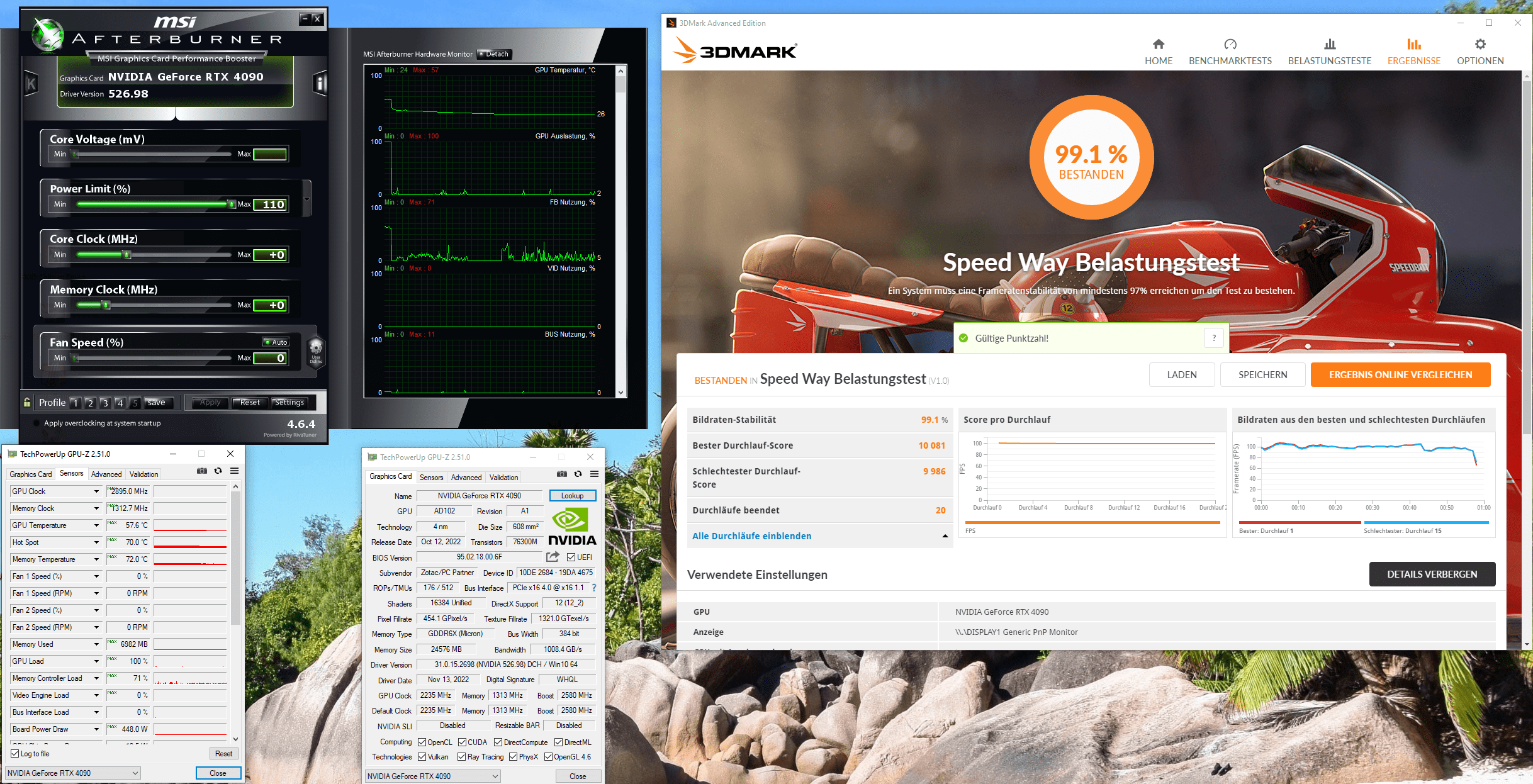Toggle CUDA checkbox in GPU-Z
Screen dimensions: 1533x784
coord(463,742)
